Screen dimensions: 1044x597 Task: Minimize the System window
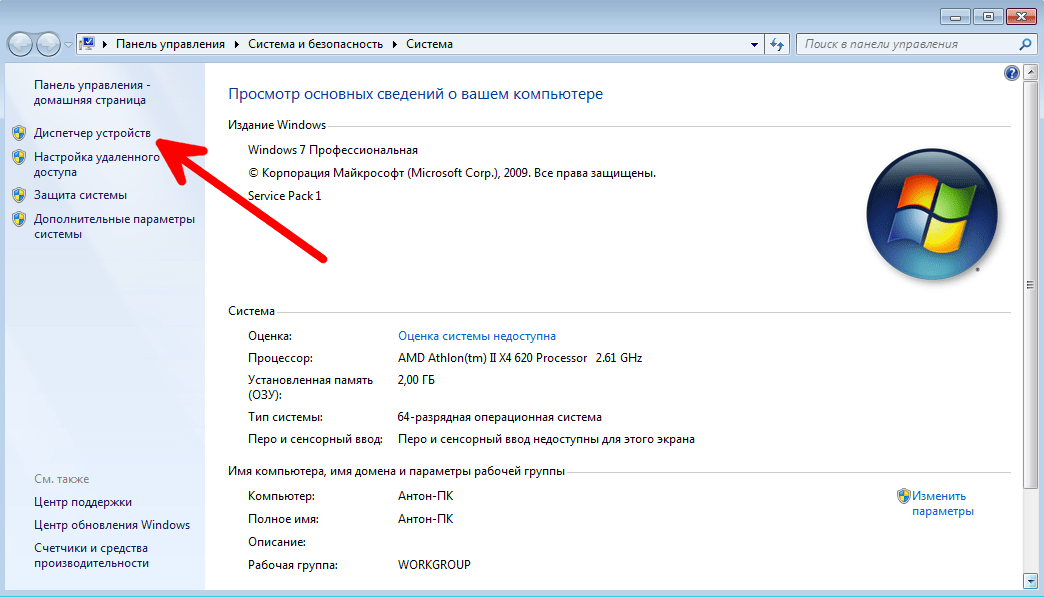point(955,17)
